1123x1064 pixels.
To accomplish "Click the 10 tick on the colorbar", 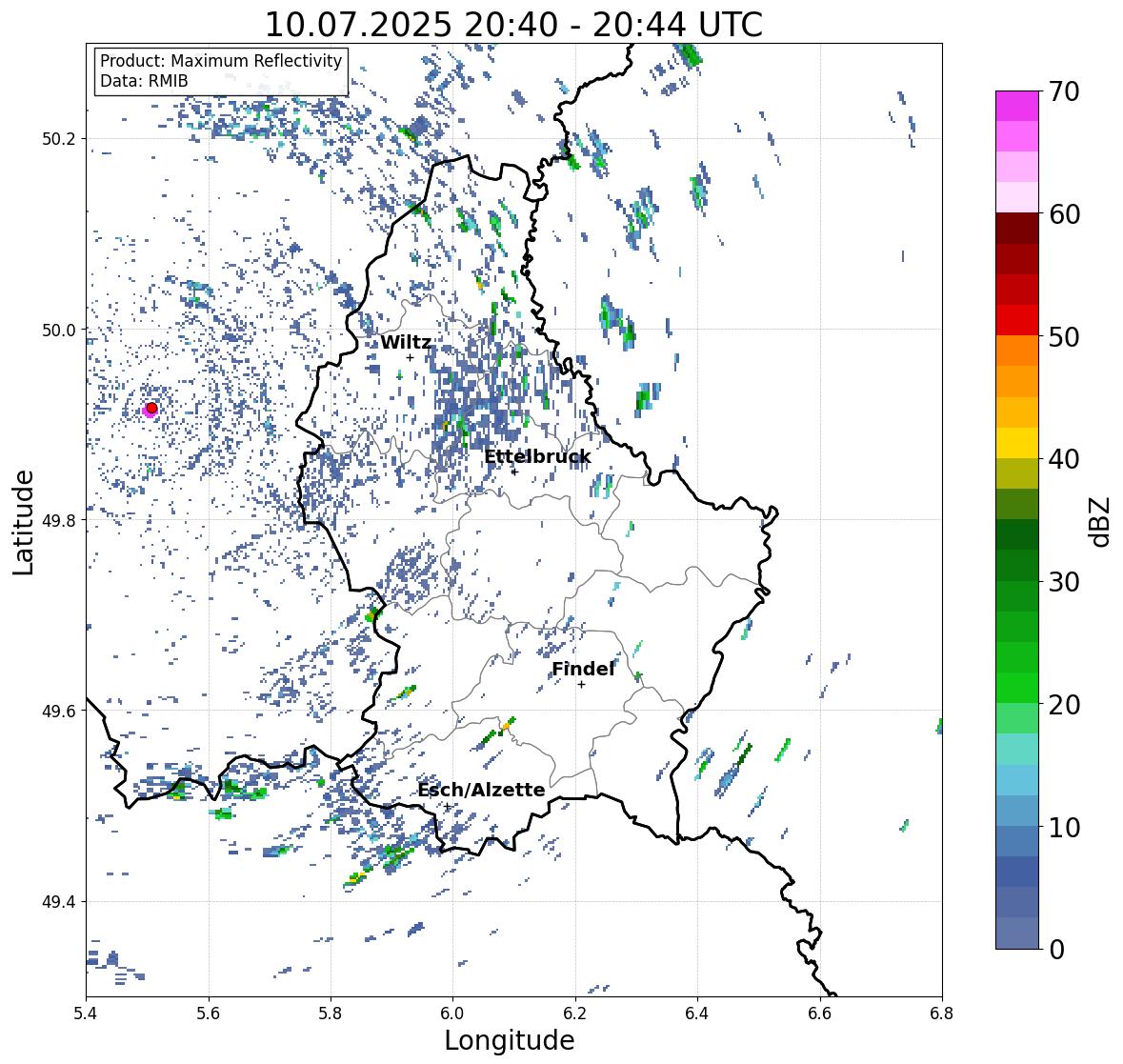I will click(x=1064, y=827).
